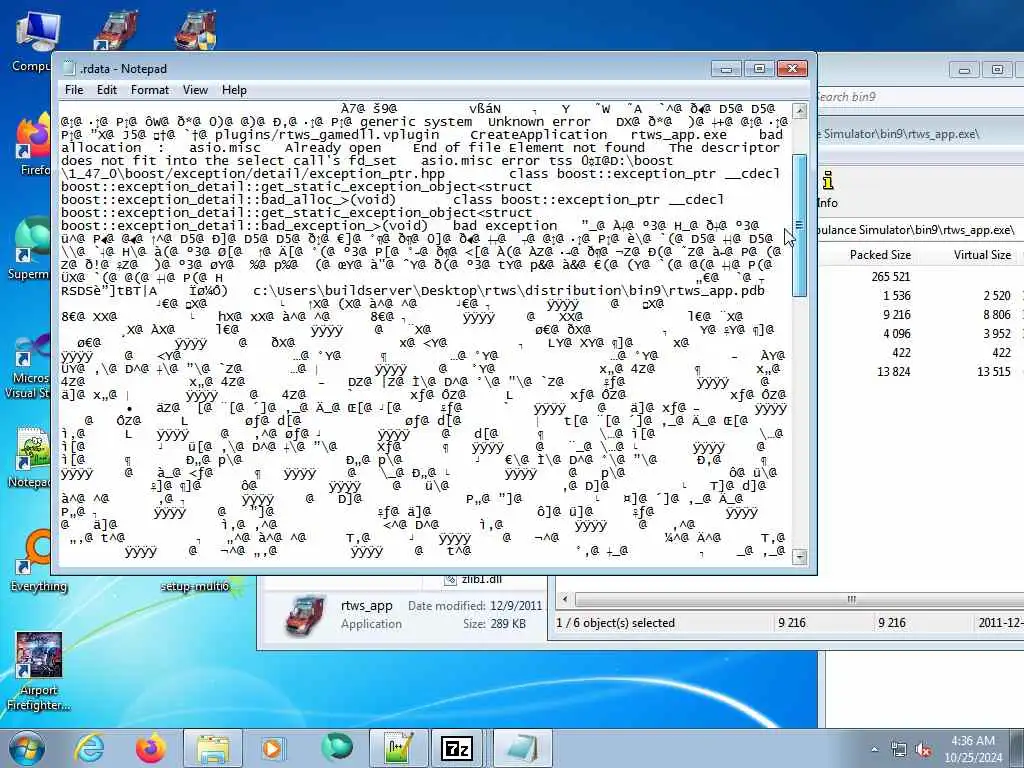Click the 7-Zip horizontal scrollbar left arrow

(564, 599)
